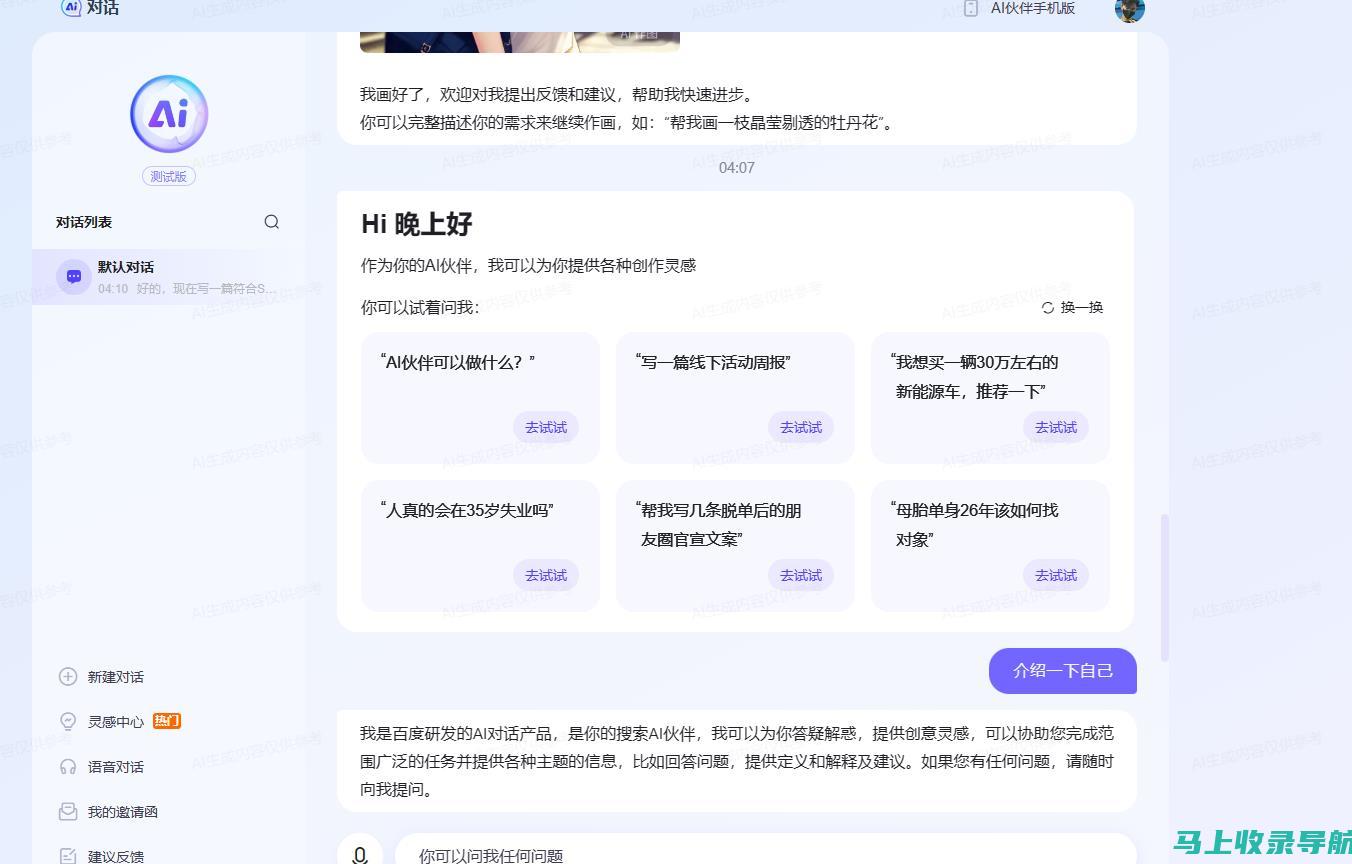This screenshot has width=1352, height=864.
Task: Click the "我是百度研发的AI对话产品" reply text
Action: pos(737,761)
